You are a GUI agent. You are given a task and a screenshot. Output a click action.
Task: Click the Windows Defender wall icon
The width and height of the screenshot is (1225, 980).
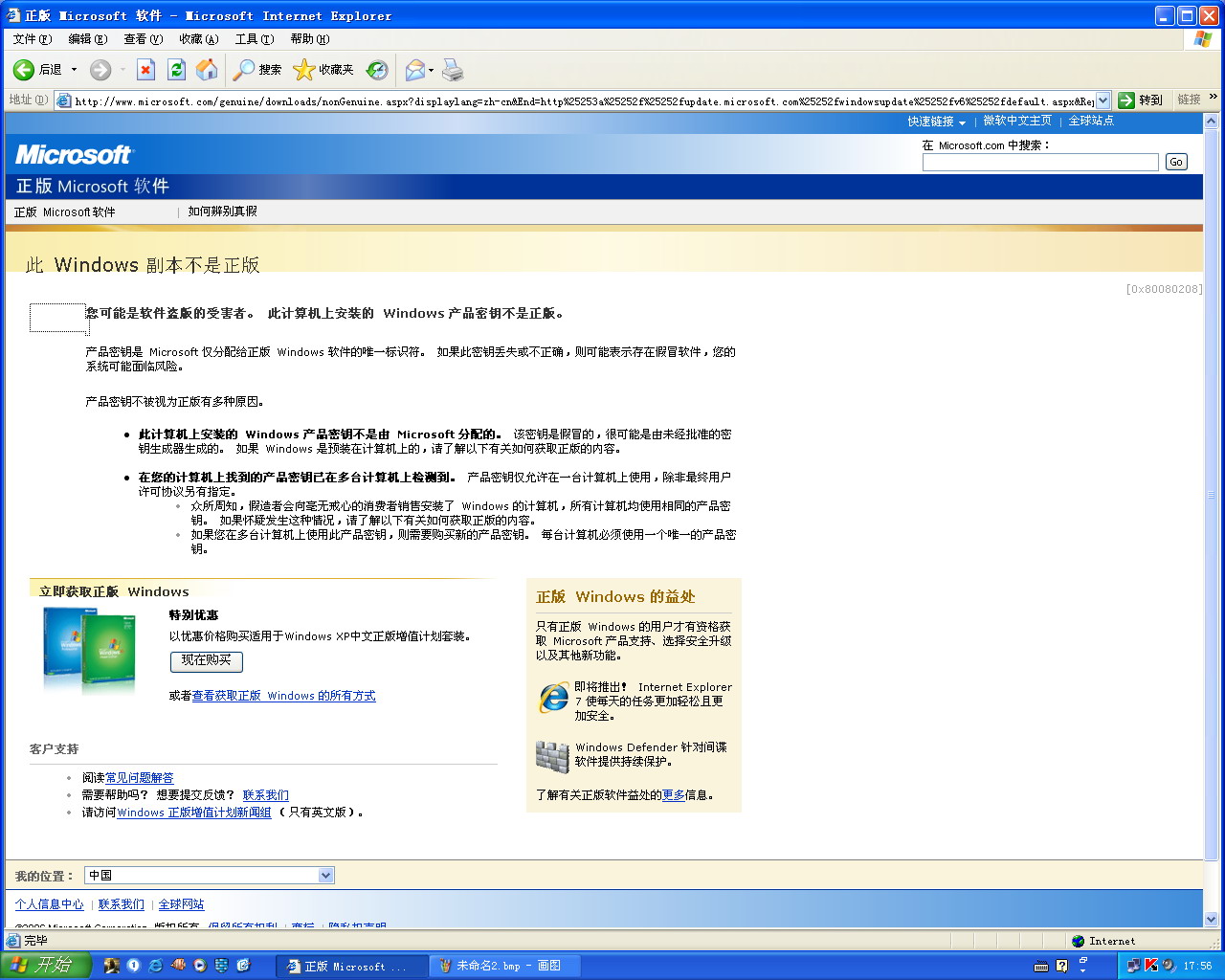[552, 757]
